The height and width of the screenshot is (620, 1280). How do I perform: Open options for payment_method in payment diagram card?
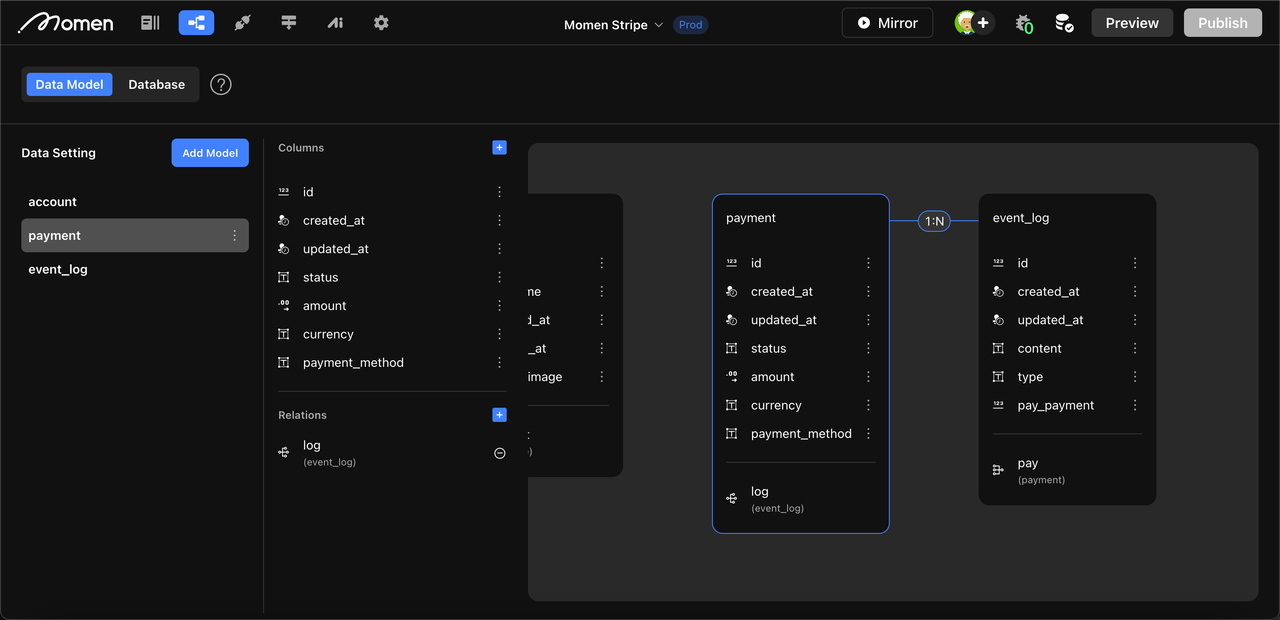click(868, 434)
